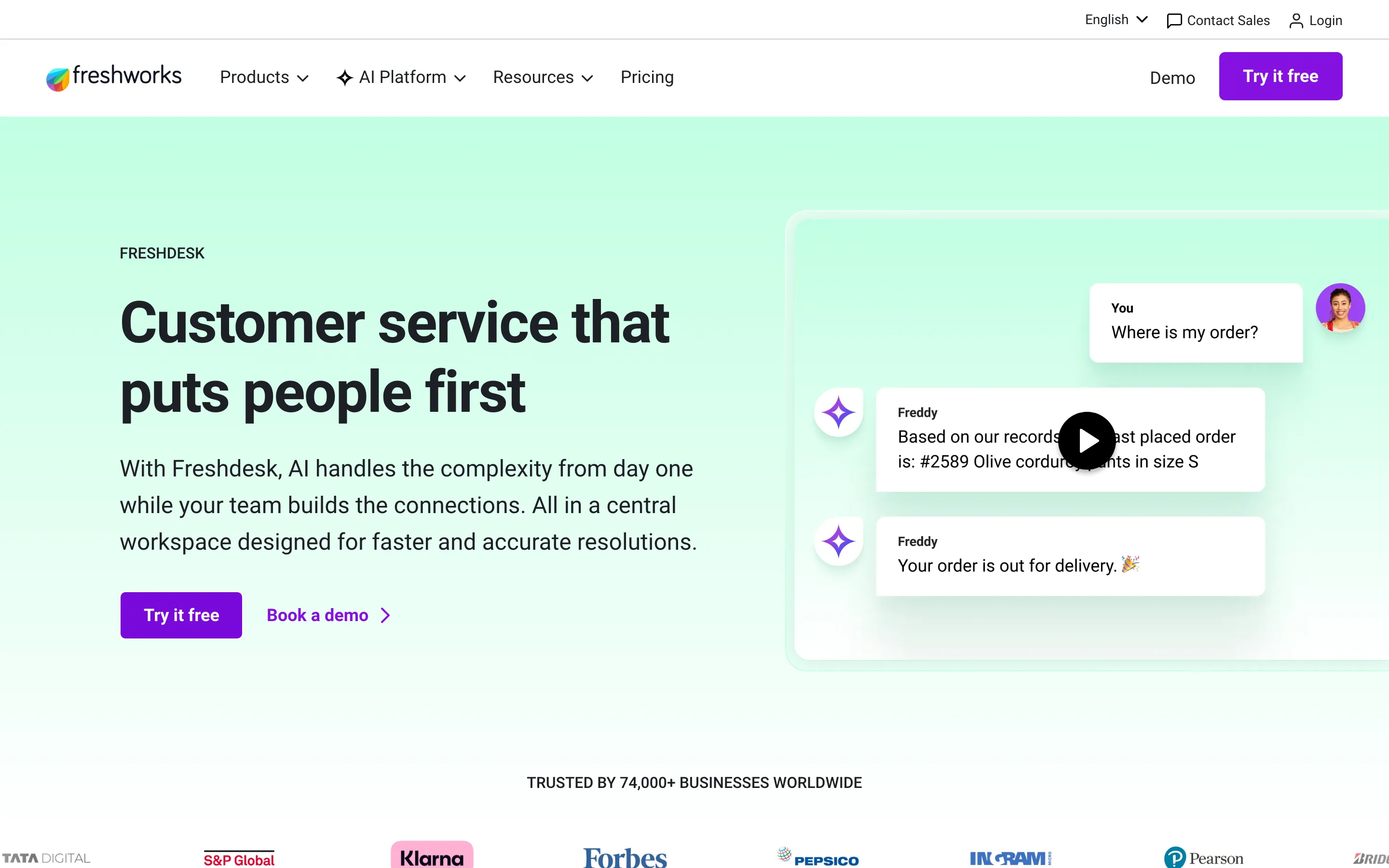This screenshot has height=868, width=1389.
Task: Click the arrow next to Book a demo
Action: pos(386,615)
